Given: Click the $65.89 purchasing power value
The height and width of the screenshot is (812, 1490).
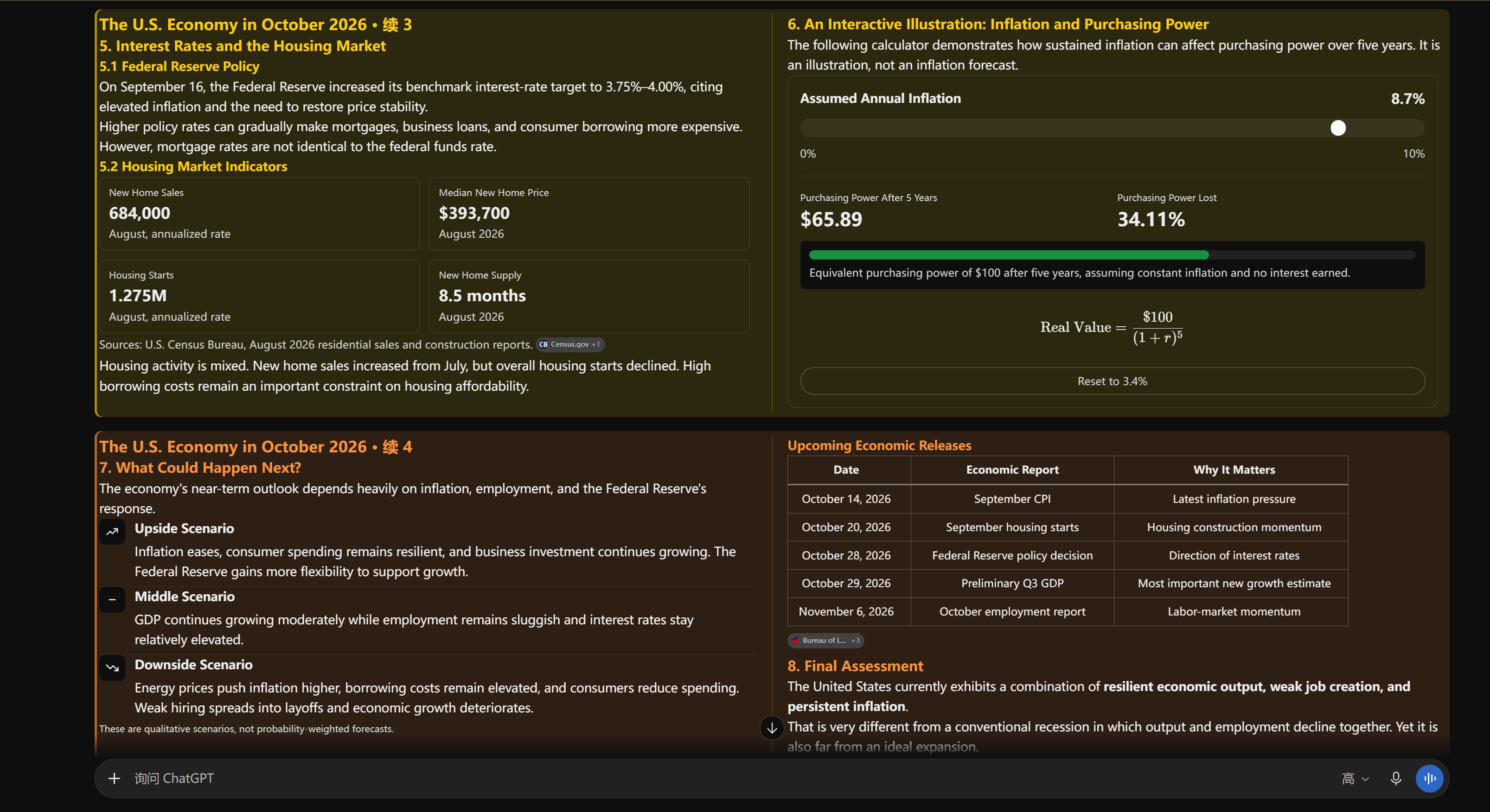Looking at the screenshot, I should pos(831,220).
